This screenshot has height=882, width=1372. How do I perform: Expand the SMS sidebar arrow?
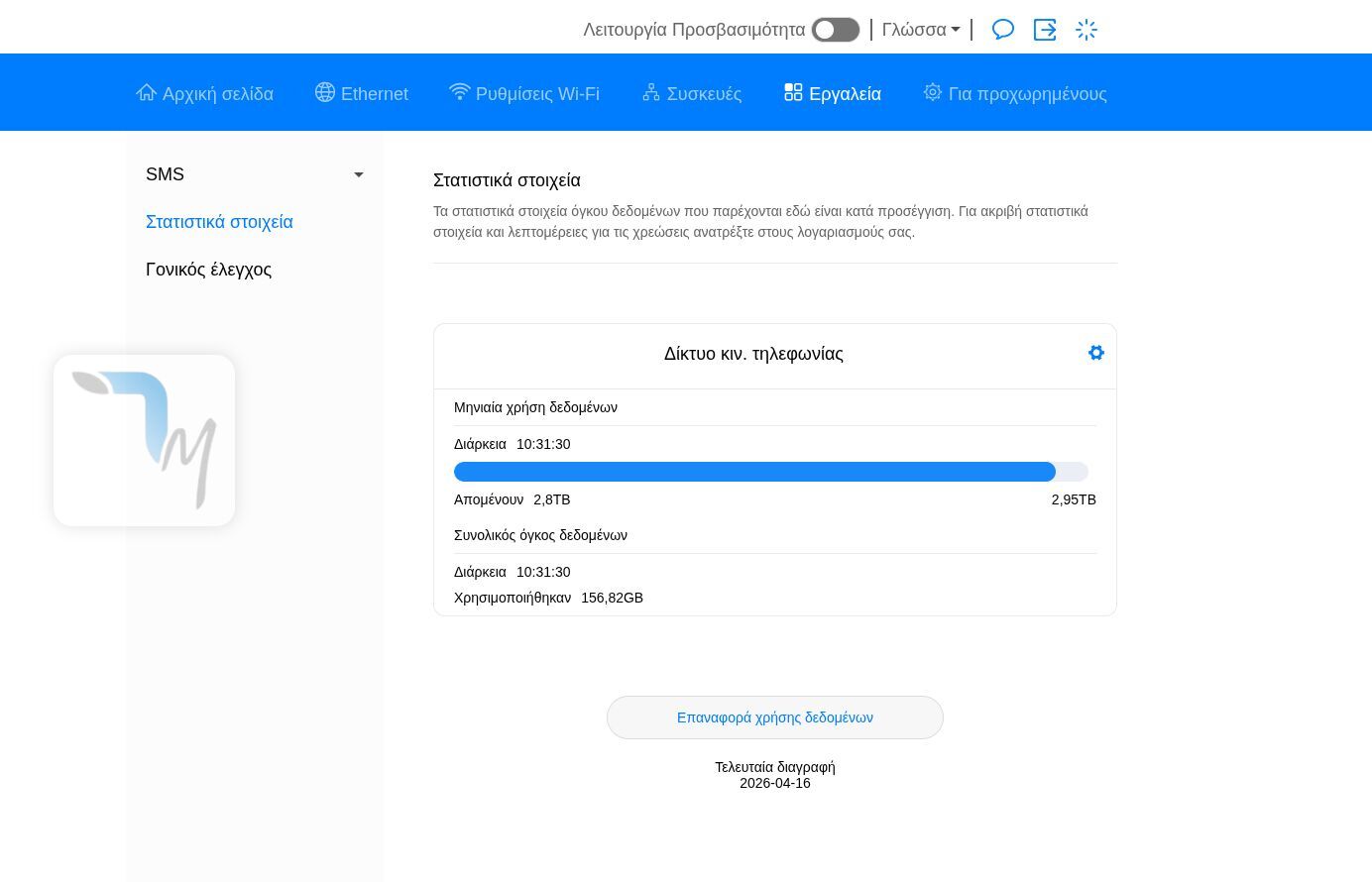359,174
